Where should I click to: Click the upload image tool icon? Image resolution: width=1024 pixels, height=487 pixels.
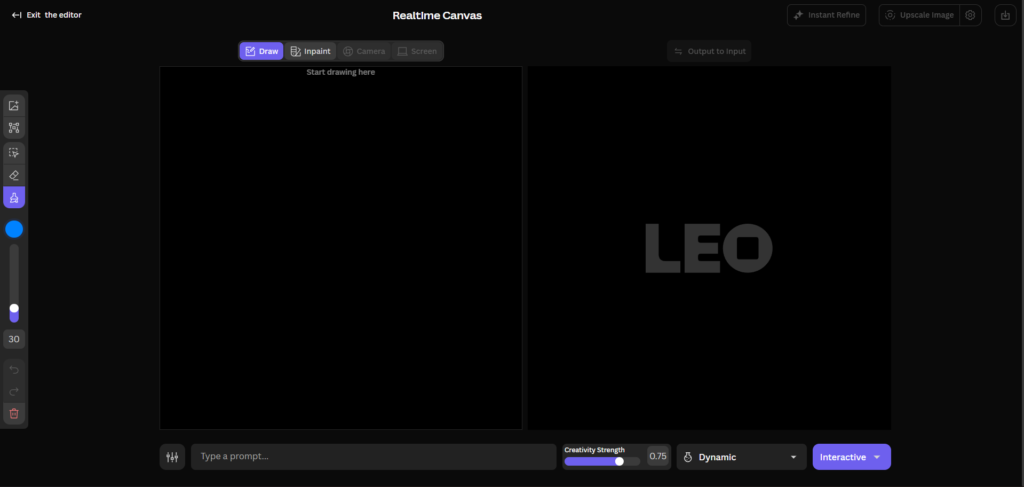click(x=14, y=106)
